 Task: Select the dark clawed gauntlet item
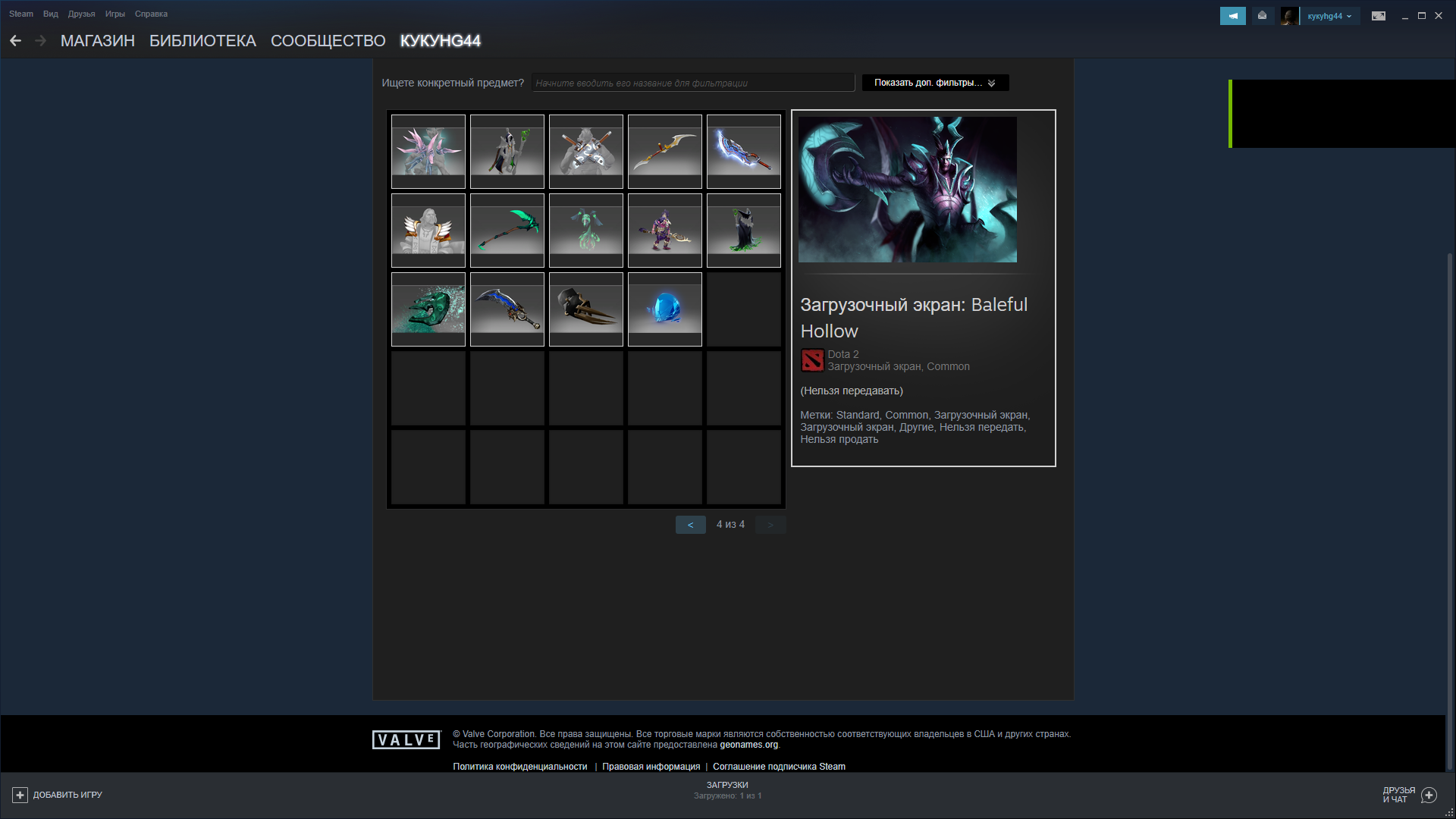pyautogui.click(x=586, y=309)
